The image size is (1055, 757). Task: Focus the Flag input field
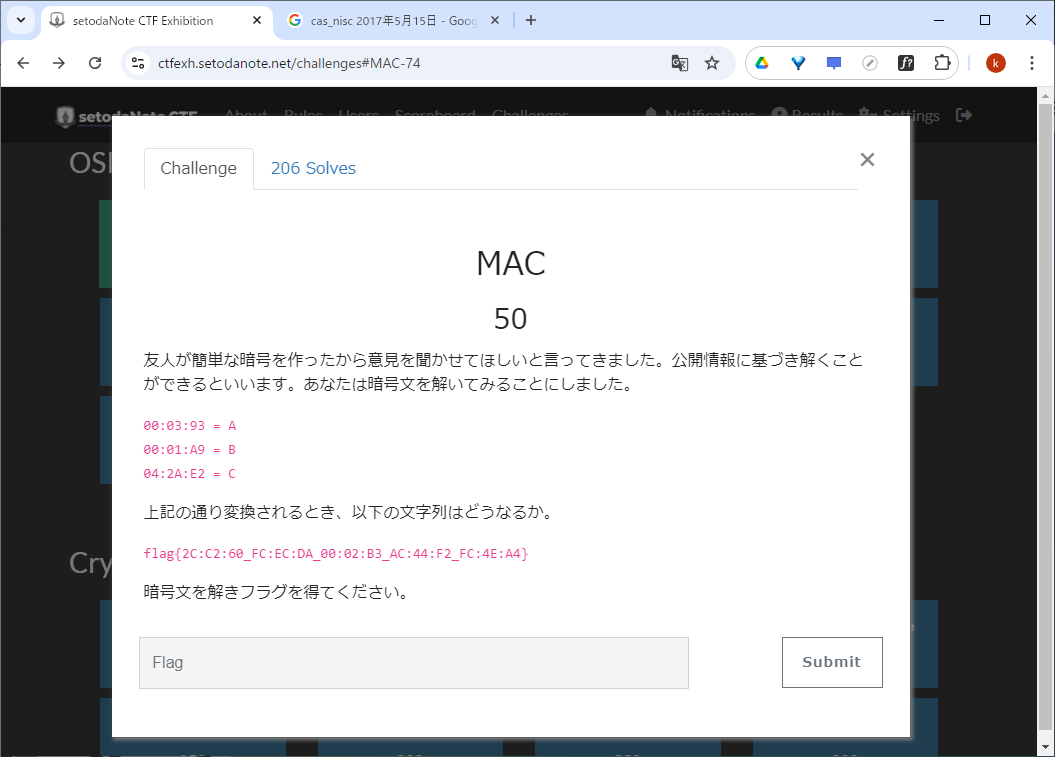[414, 663]
